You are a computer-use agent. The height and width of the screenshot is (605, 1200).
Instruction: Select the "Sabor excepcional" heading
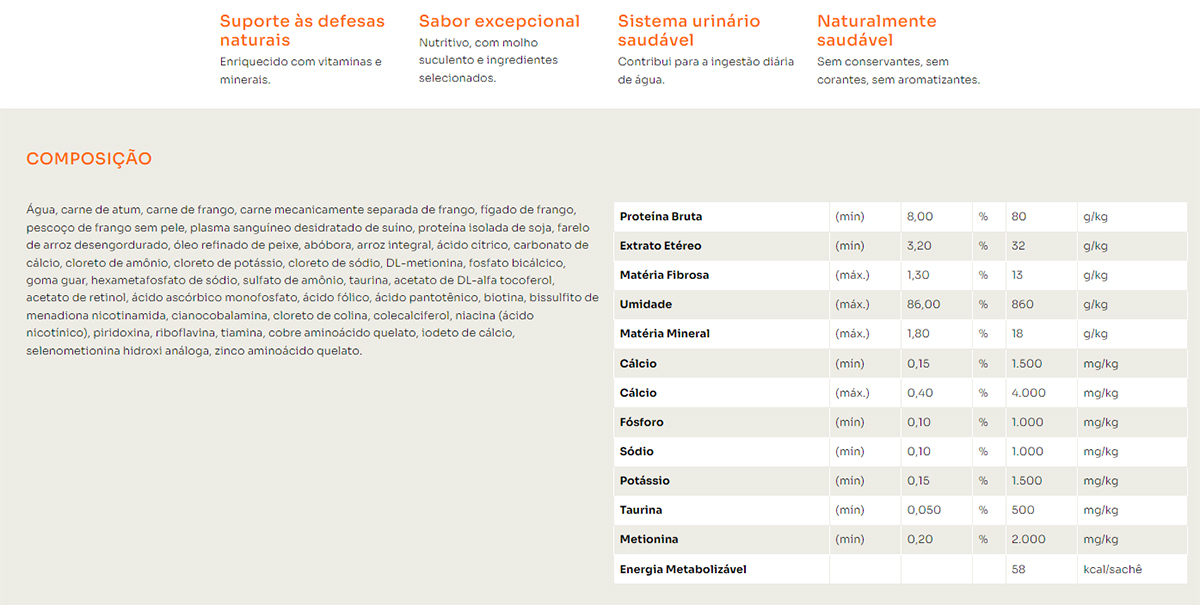coord(499,21)
